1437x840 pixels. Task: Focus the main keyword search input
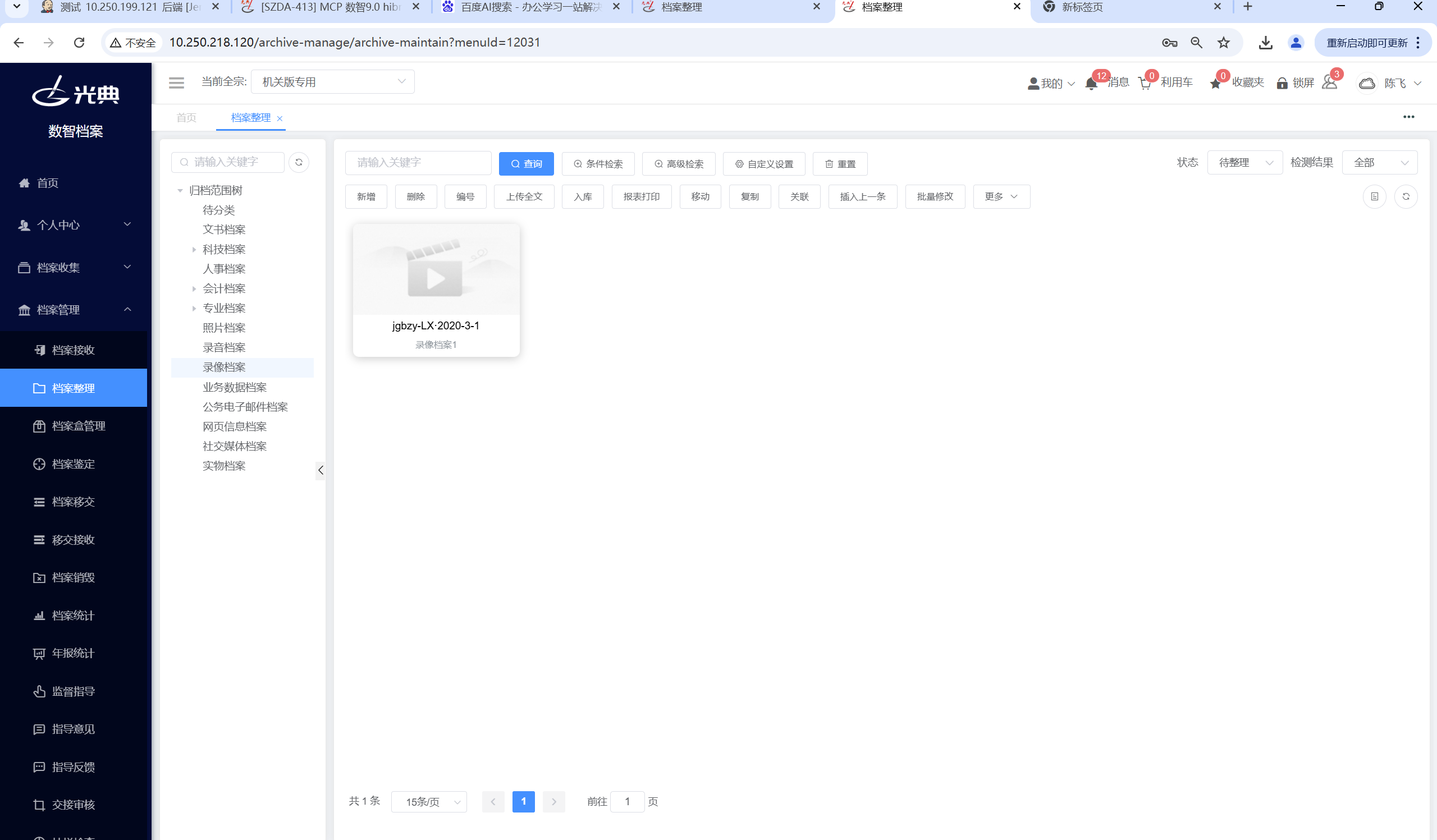pos(418,163)
